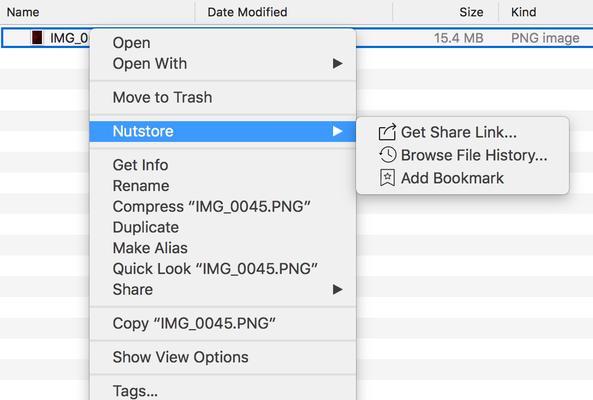The height and width of the screenshot is (400, 593).
Task: Expand the Share submenu arrow
Action: click(338, 289)
